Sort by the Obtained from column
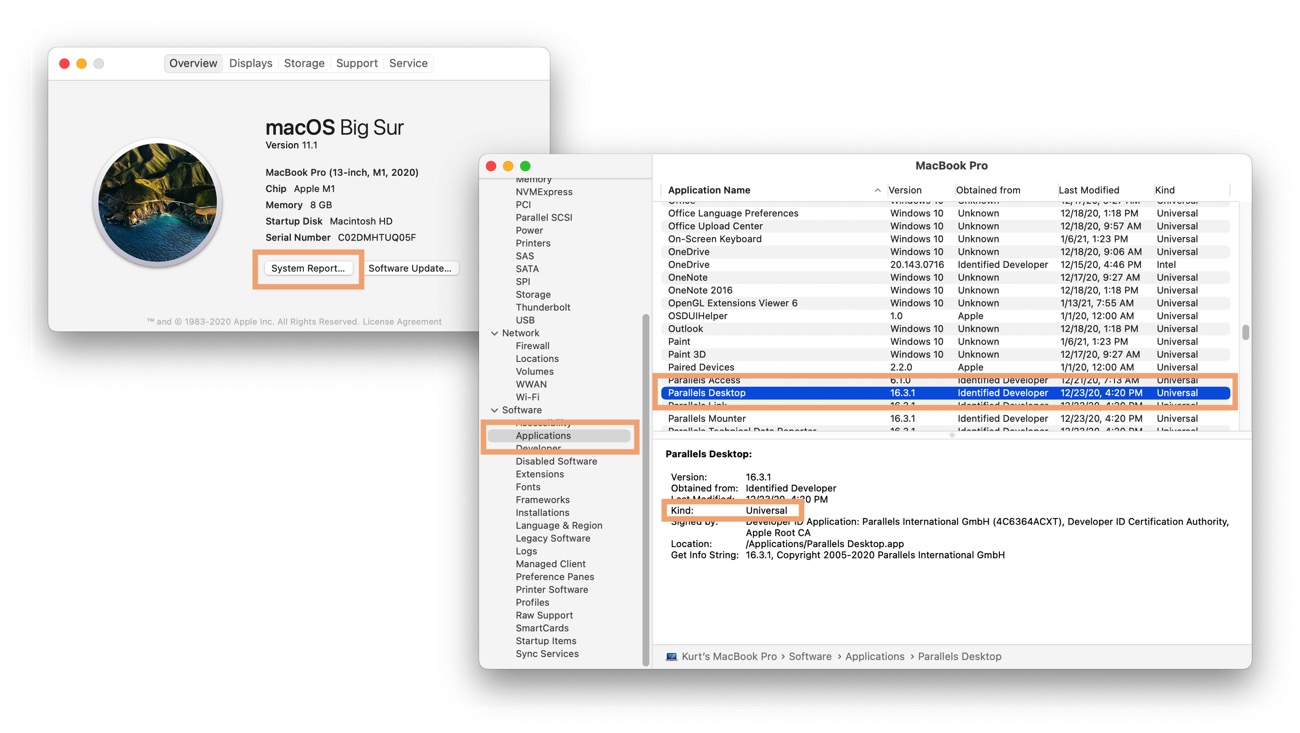The image size is (1300, 733). tap(988, 190)
